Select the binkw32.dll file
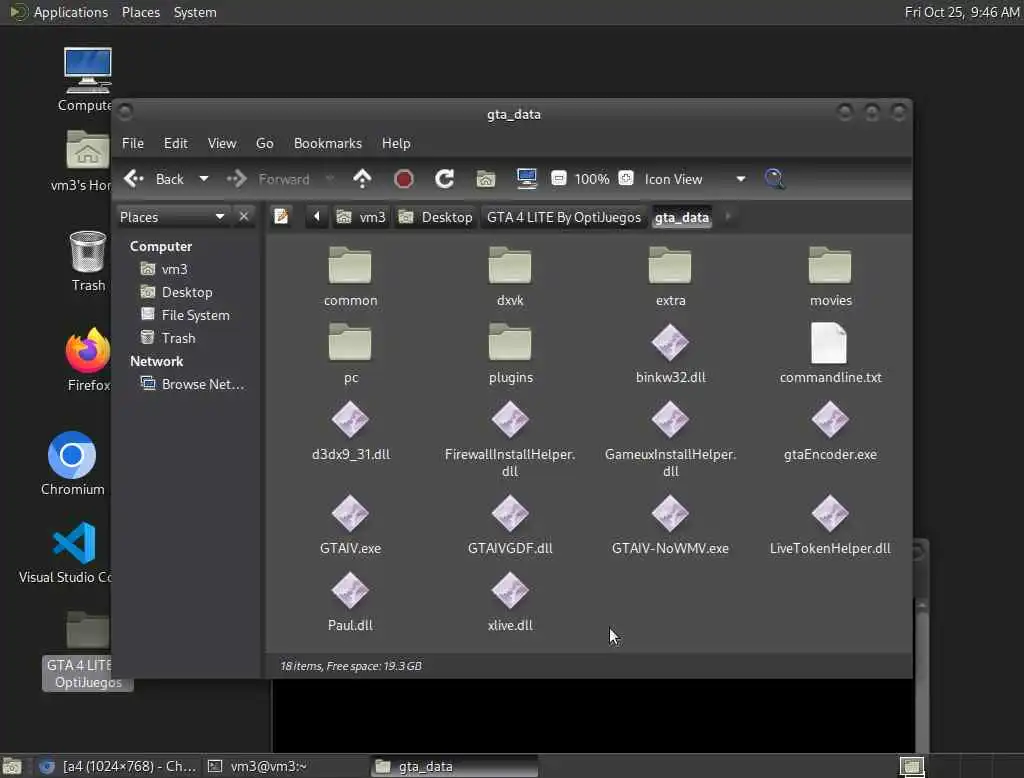The height and width of the screenshot is (778, 1024). click(x=670, y=354)
